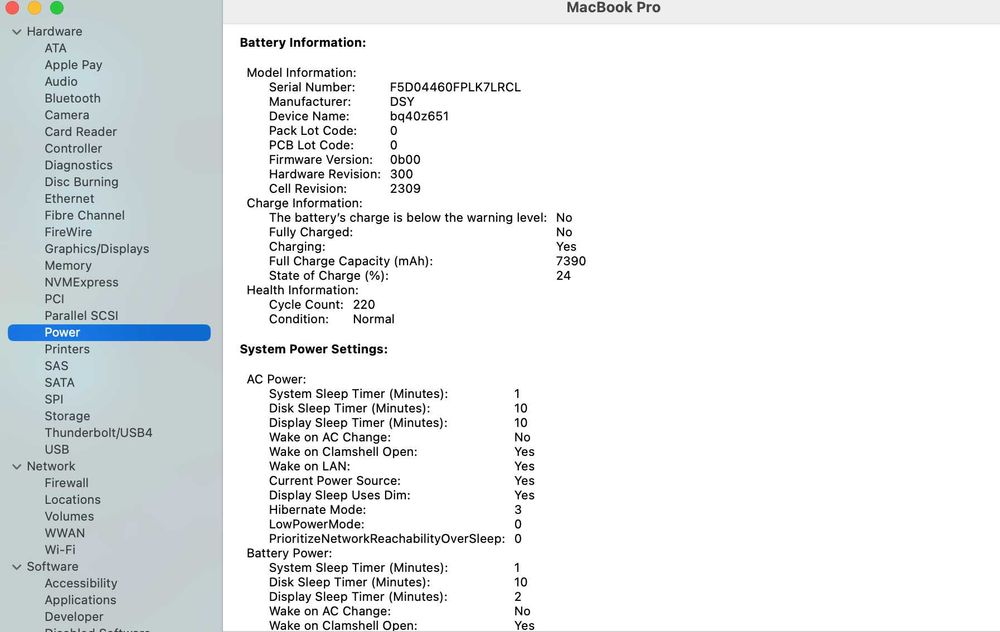Click PrioritizeNetworkReachabilityOverSleep label
1000x632 pixels.
(x=386, y=539)
